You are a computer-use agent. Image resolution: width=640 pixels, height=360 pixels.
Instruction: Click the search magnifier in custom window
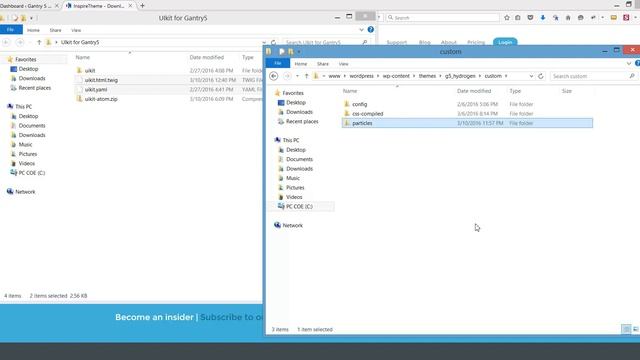[632, 76]
